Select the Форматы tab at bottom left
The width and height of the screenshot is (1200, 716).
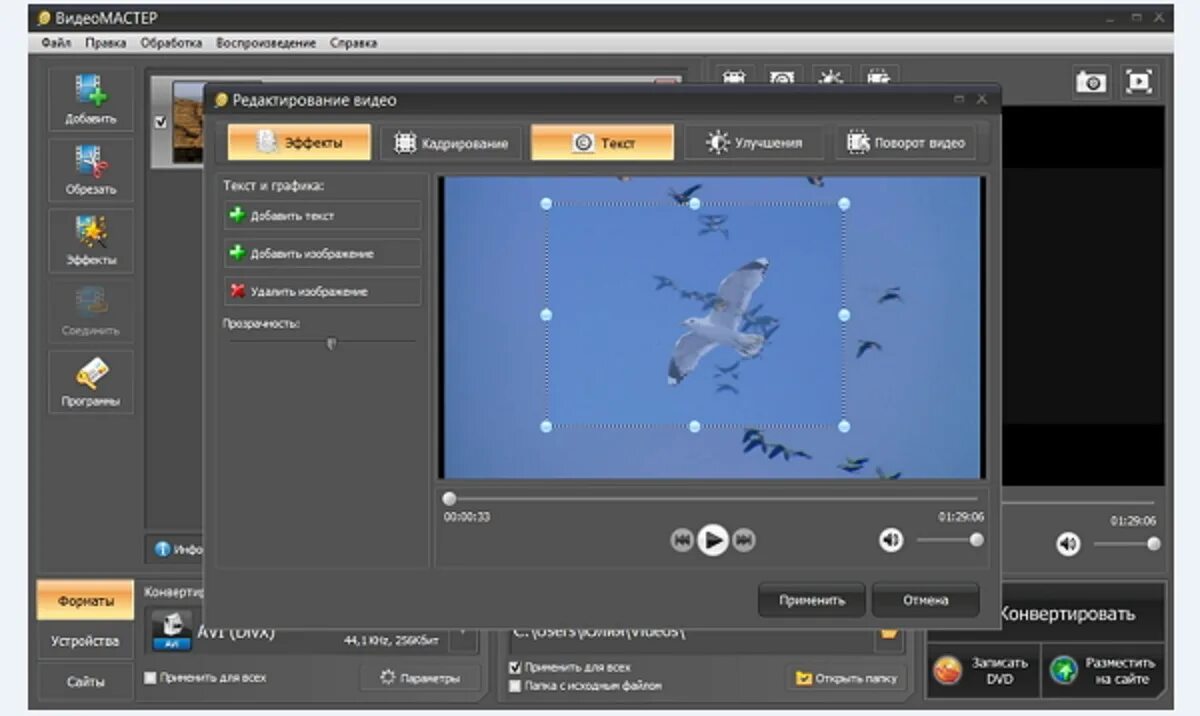85,601
